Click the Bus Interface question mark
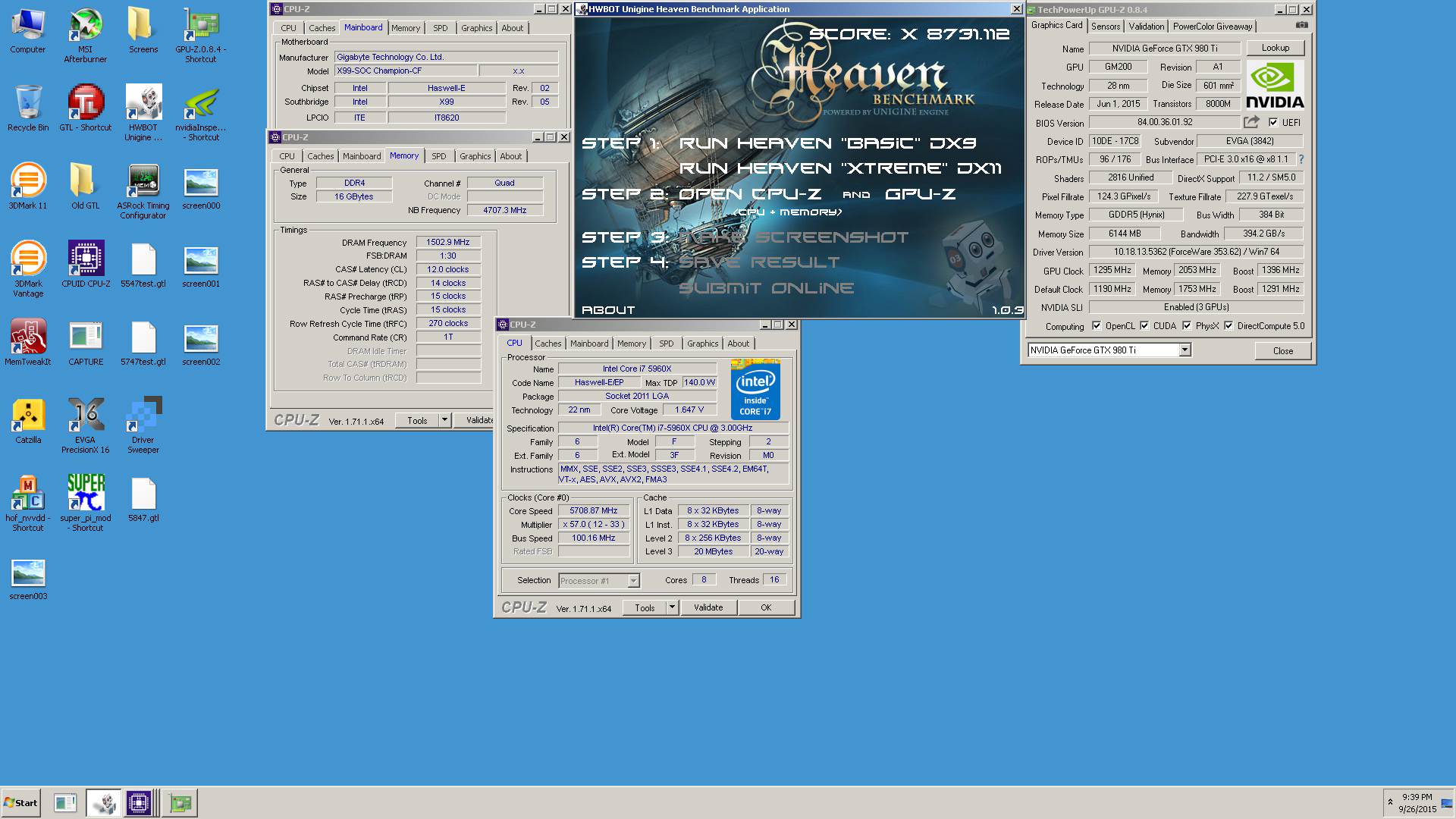 tap(1301, 159)
